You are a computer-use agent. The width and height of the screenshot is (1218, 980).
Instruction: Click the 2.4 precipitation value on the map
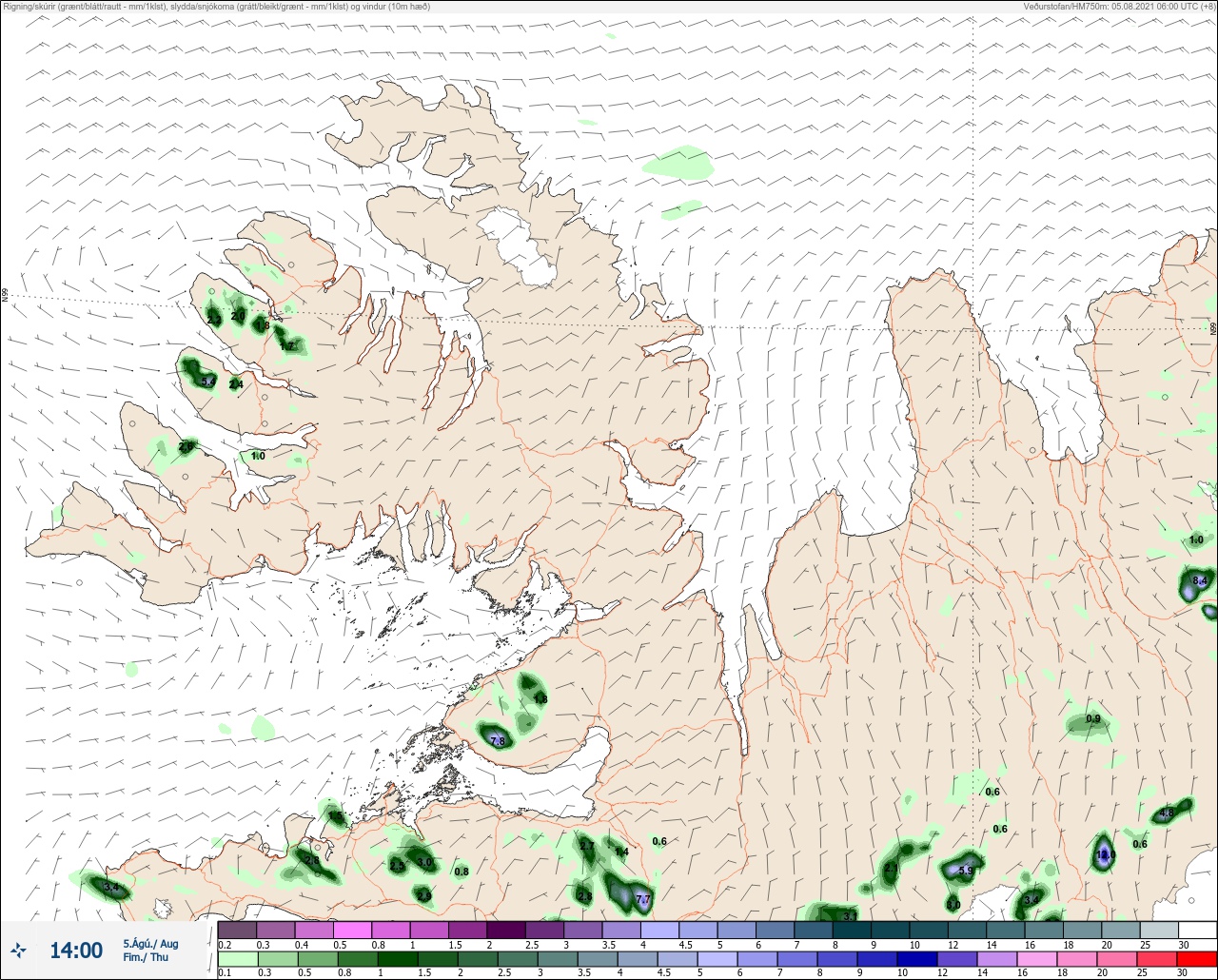click(x=236, y=384)
